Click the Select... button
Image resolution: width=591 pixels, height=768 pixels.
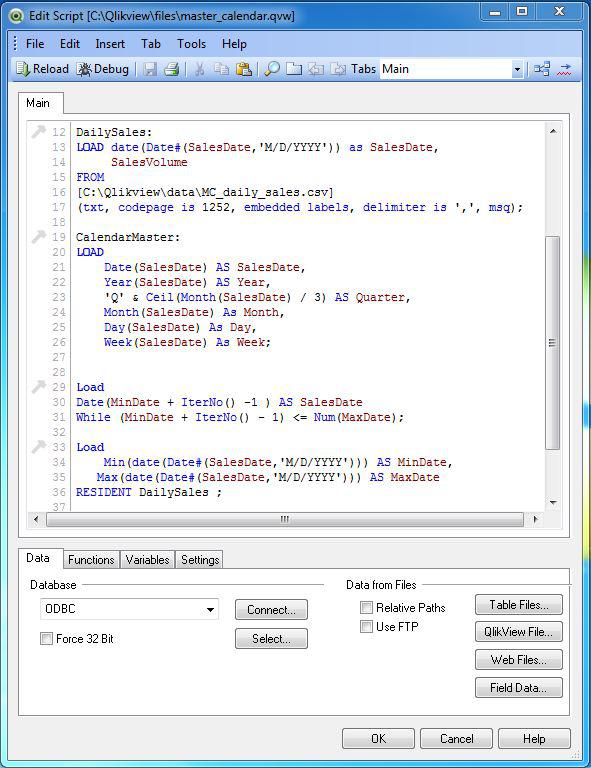click(271, 639)
